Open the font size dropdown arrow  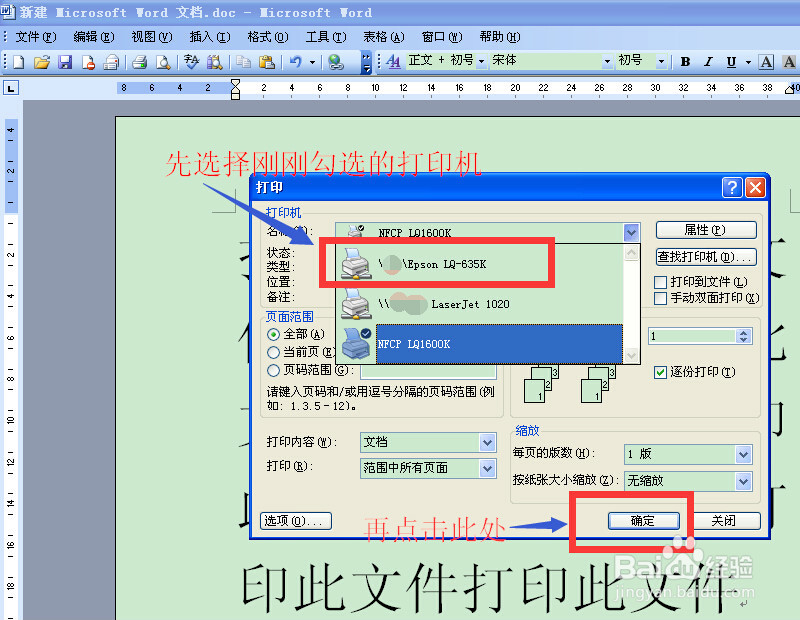point(661,62)
